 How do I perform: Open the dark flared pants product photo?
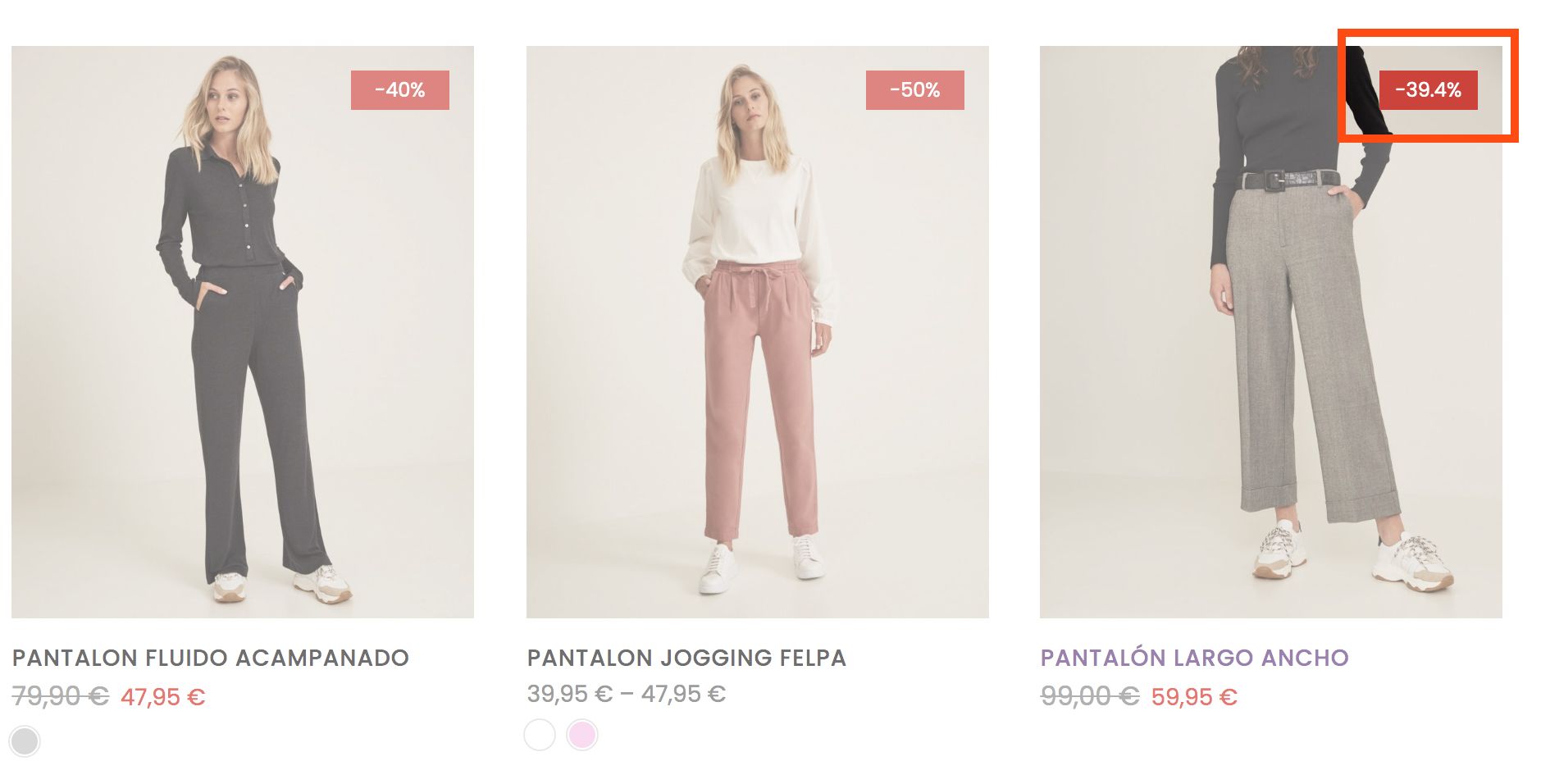(x=243, y=332)
